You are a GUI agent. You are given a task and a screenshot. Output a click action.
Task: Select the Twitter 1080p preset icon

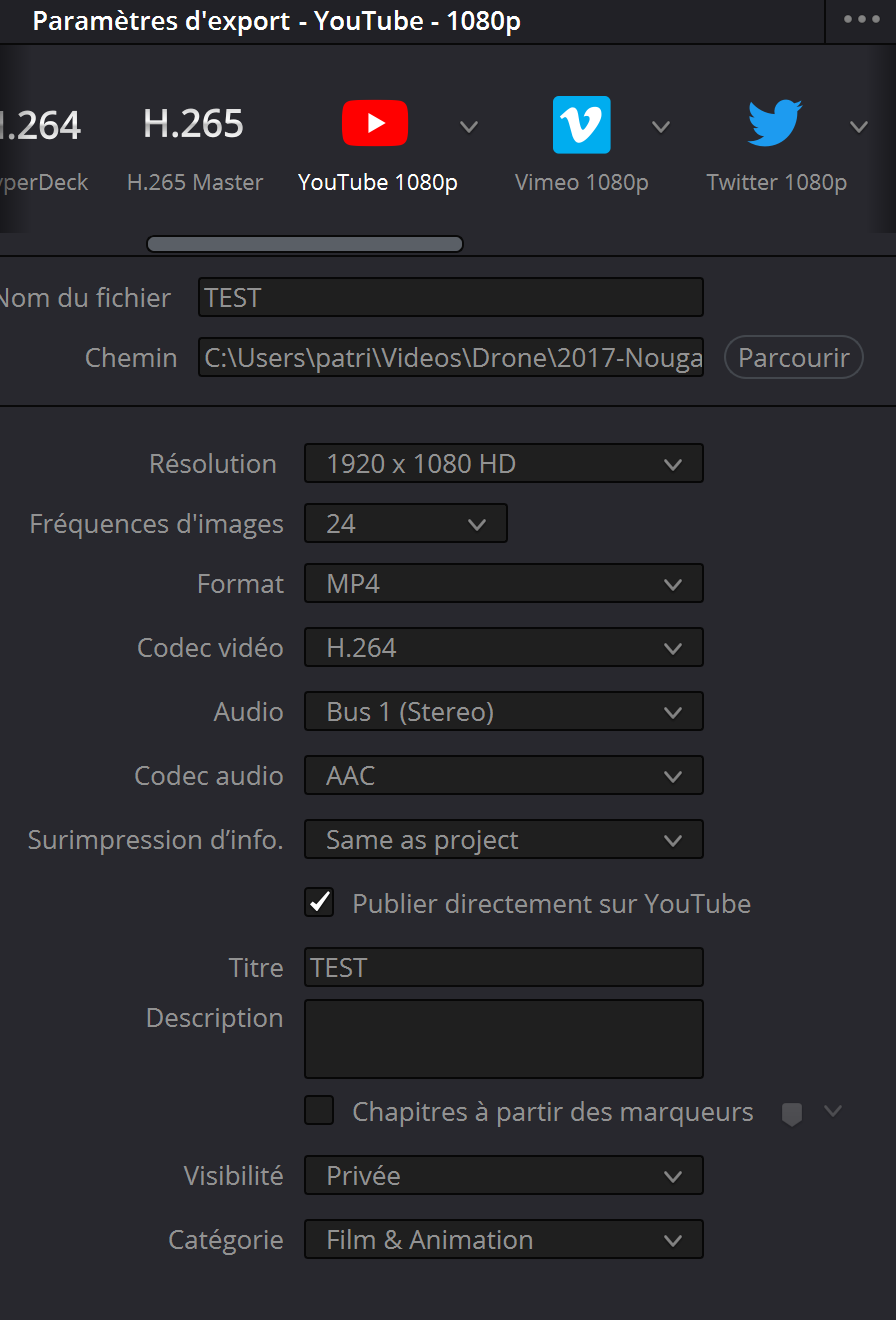775,124
